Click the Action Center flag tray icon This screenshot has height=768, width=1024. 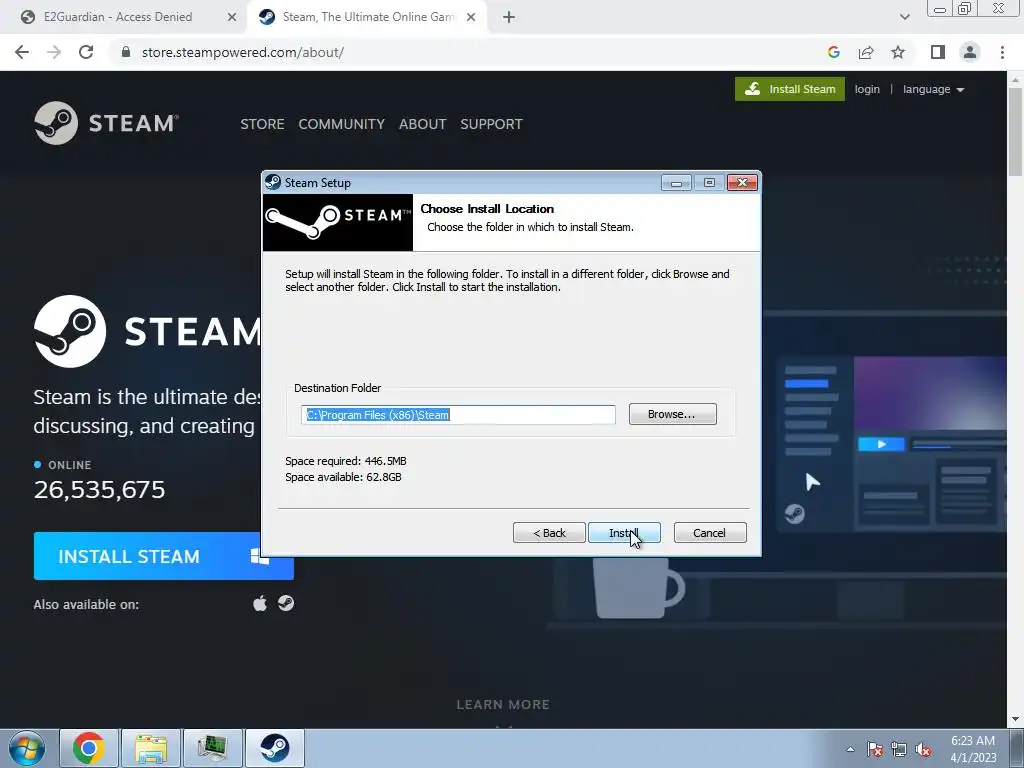874,749
